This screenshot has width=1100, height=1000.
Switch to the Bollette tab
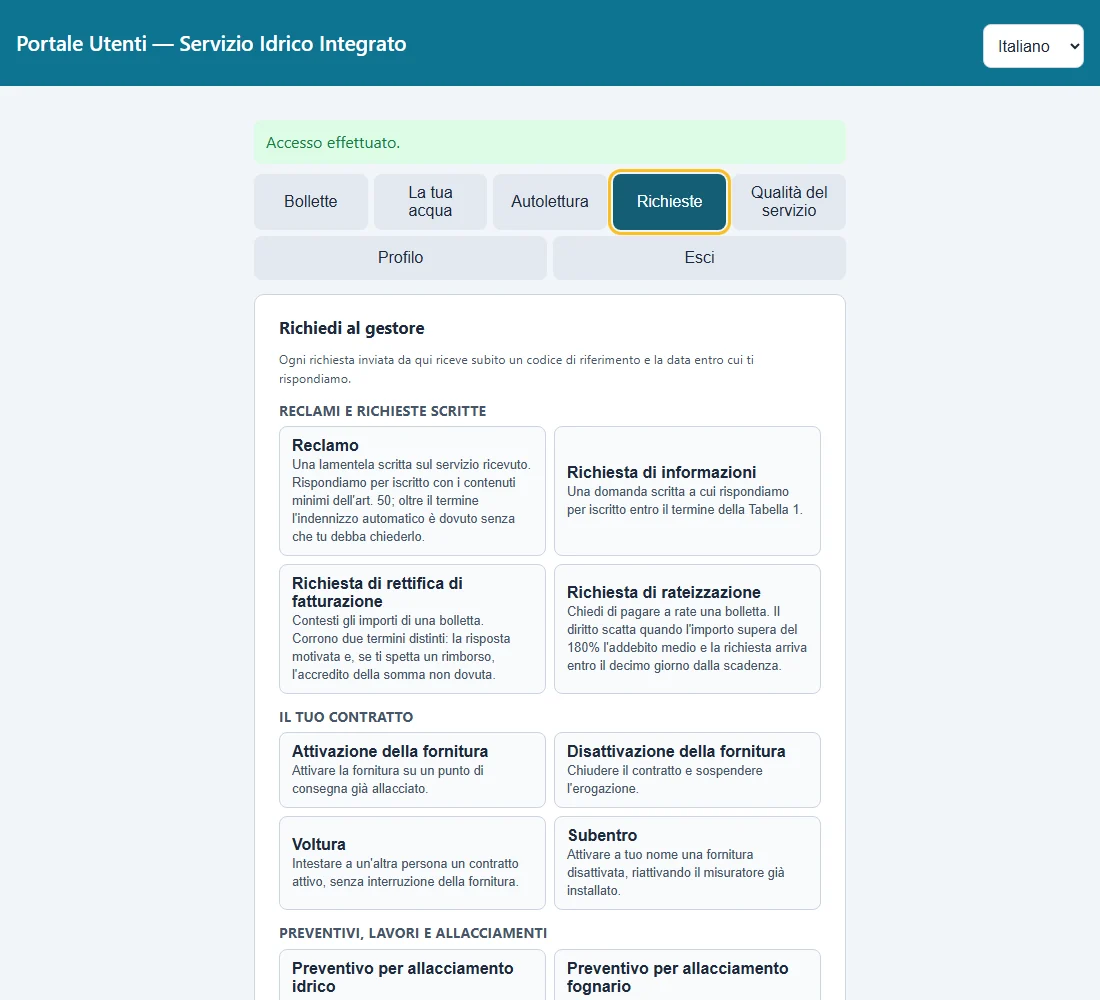pyautogui.click(x=311, y=201)
